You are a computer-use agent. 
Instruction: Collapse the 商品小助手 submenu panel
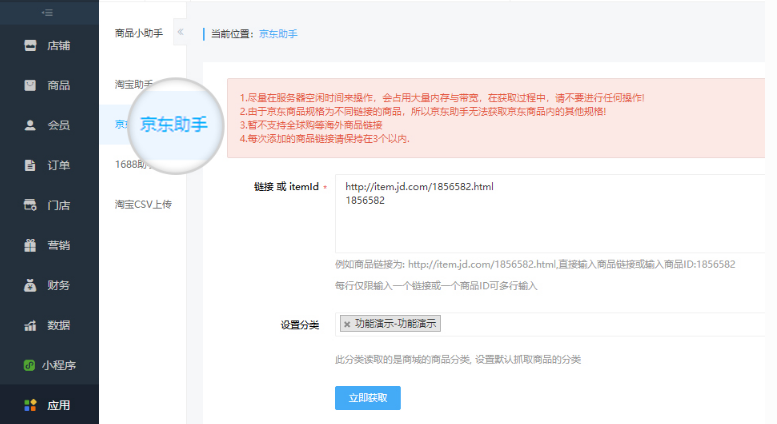click(x=180, y=32)
